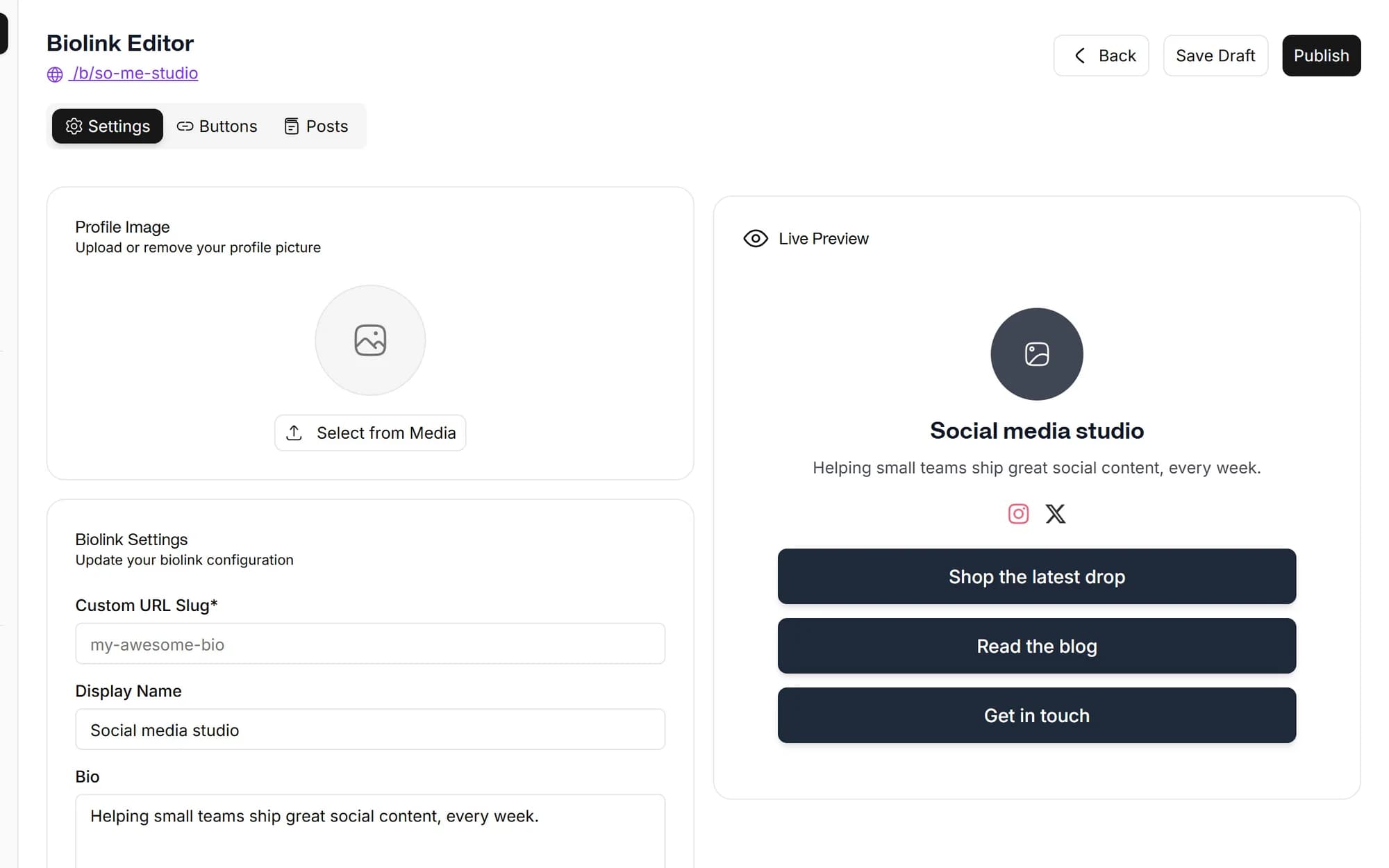Click into the Bio text area

(370, 831)
